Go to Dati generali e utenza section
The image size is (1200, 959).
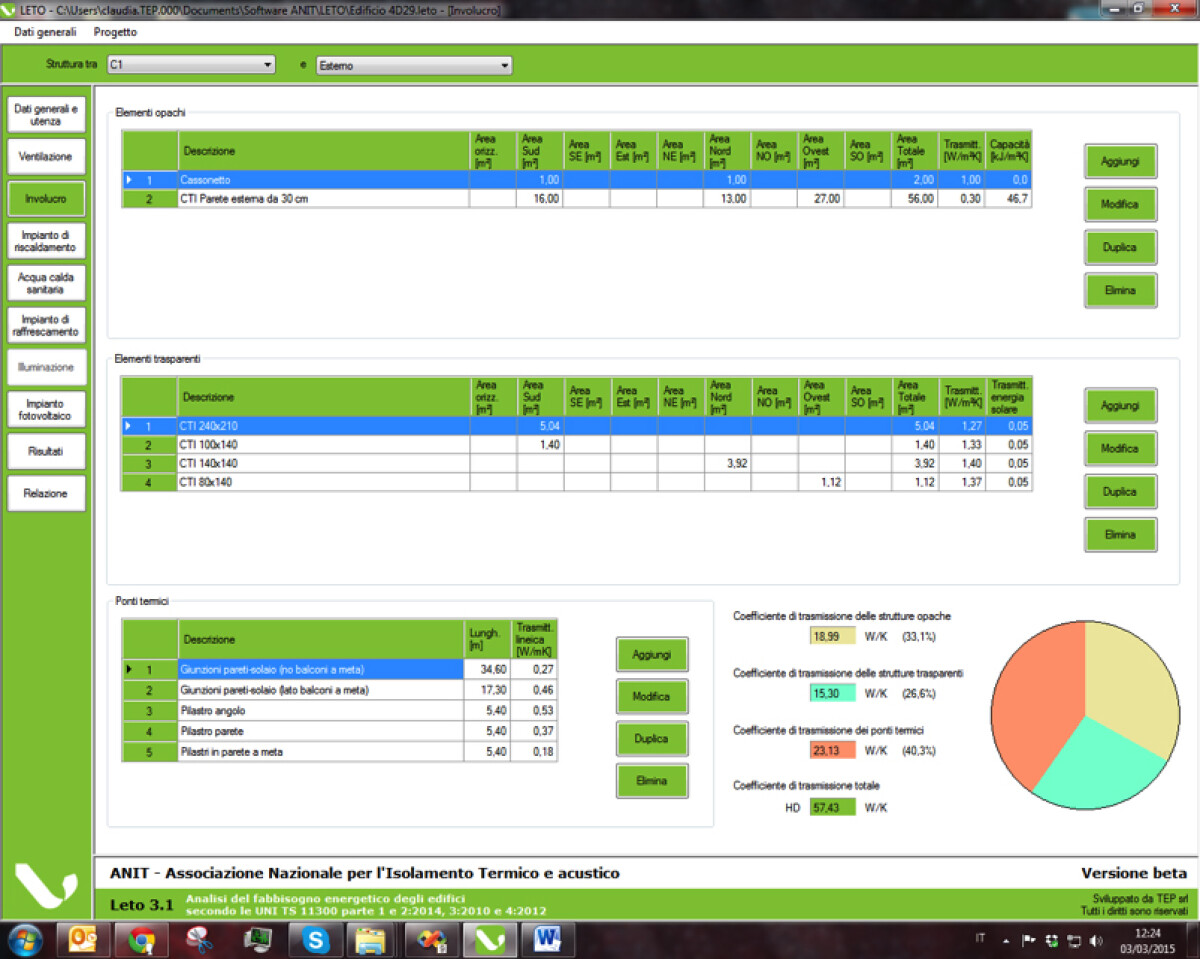pos(46,115)
